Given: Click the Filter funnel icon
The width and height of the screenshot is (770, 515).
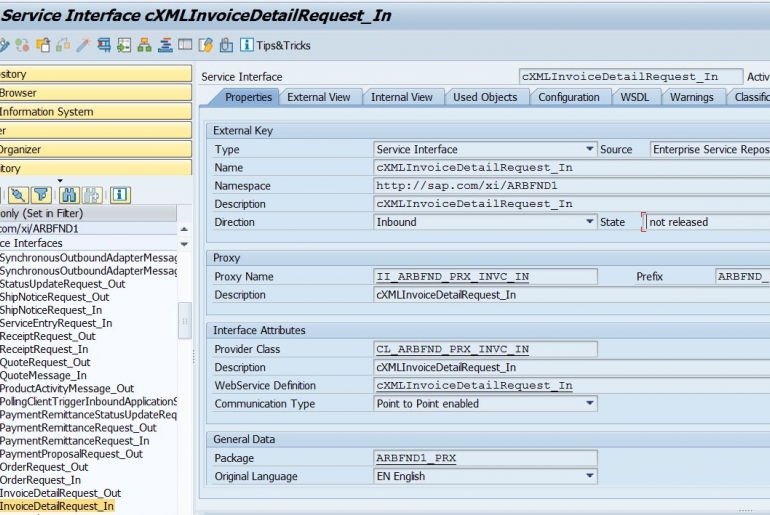Looking at the screenshot, I should tap(41, 195).
